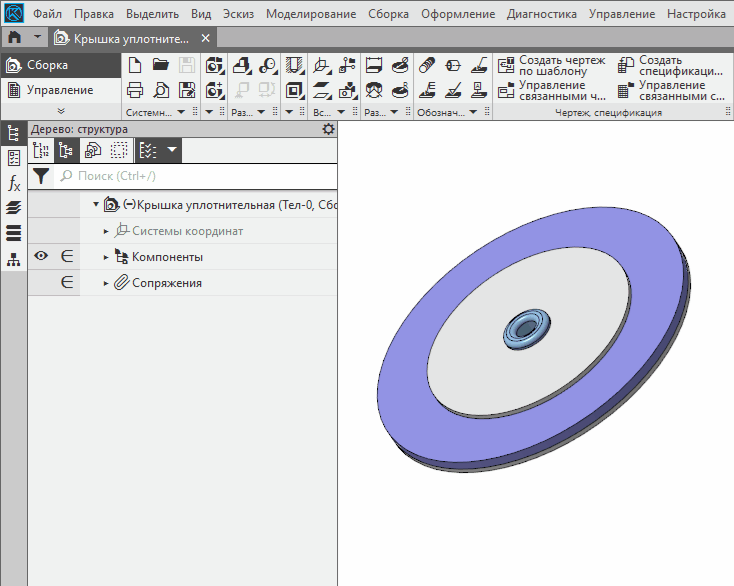Toggle the inclusion symbol beside Компоненты
Viewport: 734px width, 586px height.
[67, 257]
